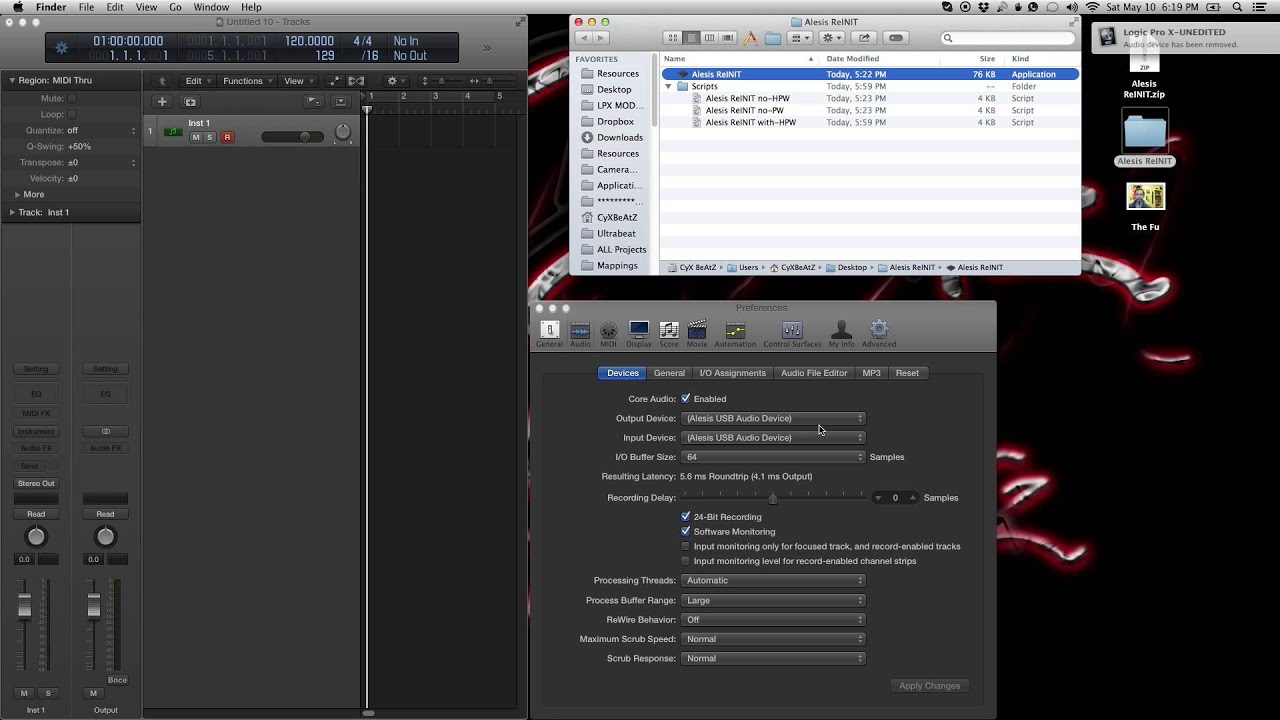This screenshot has width=1280, height=720.
Task: Switch to I/O Assignments tab
Action: click(732, 373)
